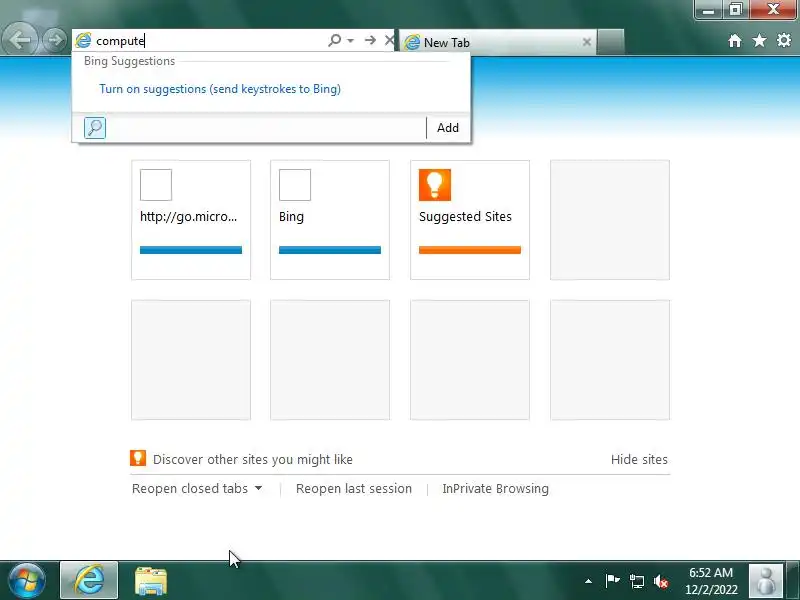The image size is (800, 600).
Task: Expand Reopen closed tabs dropdown
Action: (197, 489)
